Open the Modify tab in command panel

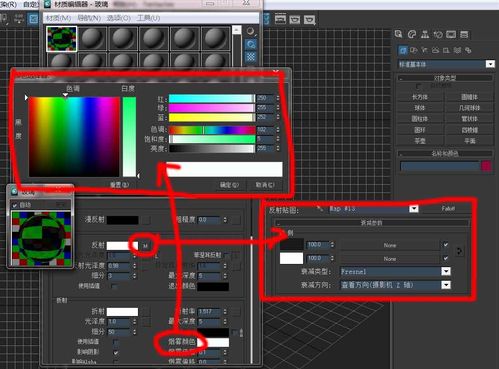coord(412,34)
